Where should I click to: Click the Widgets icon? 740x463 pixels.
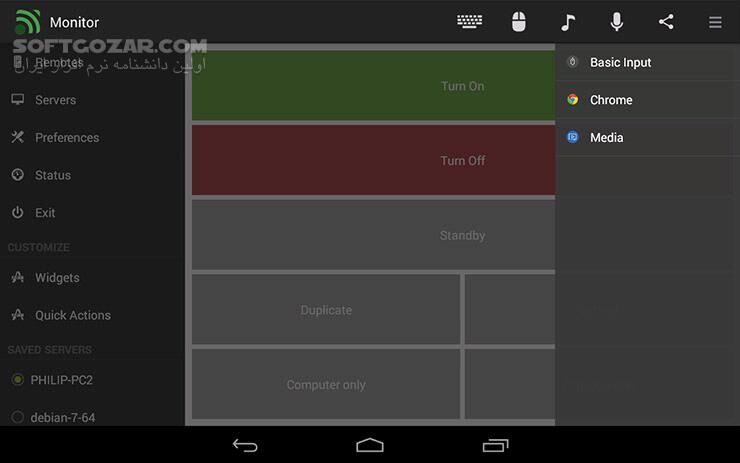click(18, 277)
